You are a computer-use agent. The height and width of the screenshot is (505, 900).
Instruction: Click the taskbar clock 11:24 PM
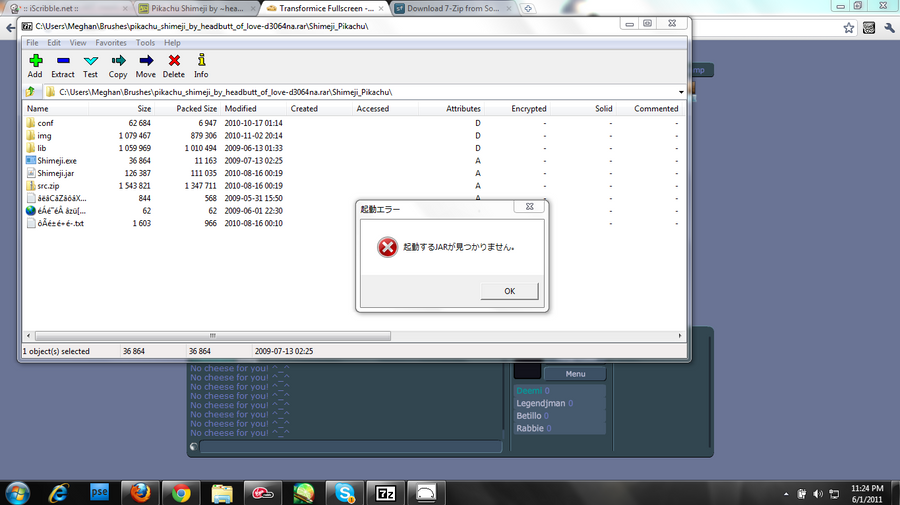867,488
